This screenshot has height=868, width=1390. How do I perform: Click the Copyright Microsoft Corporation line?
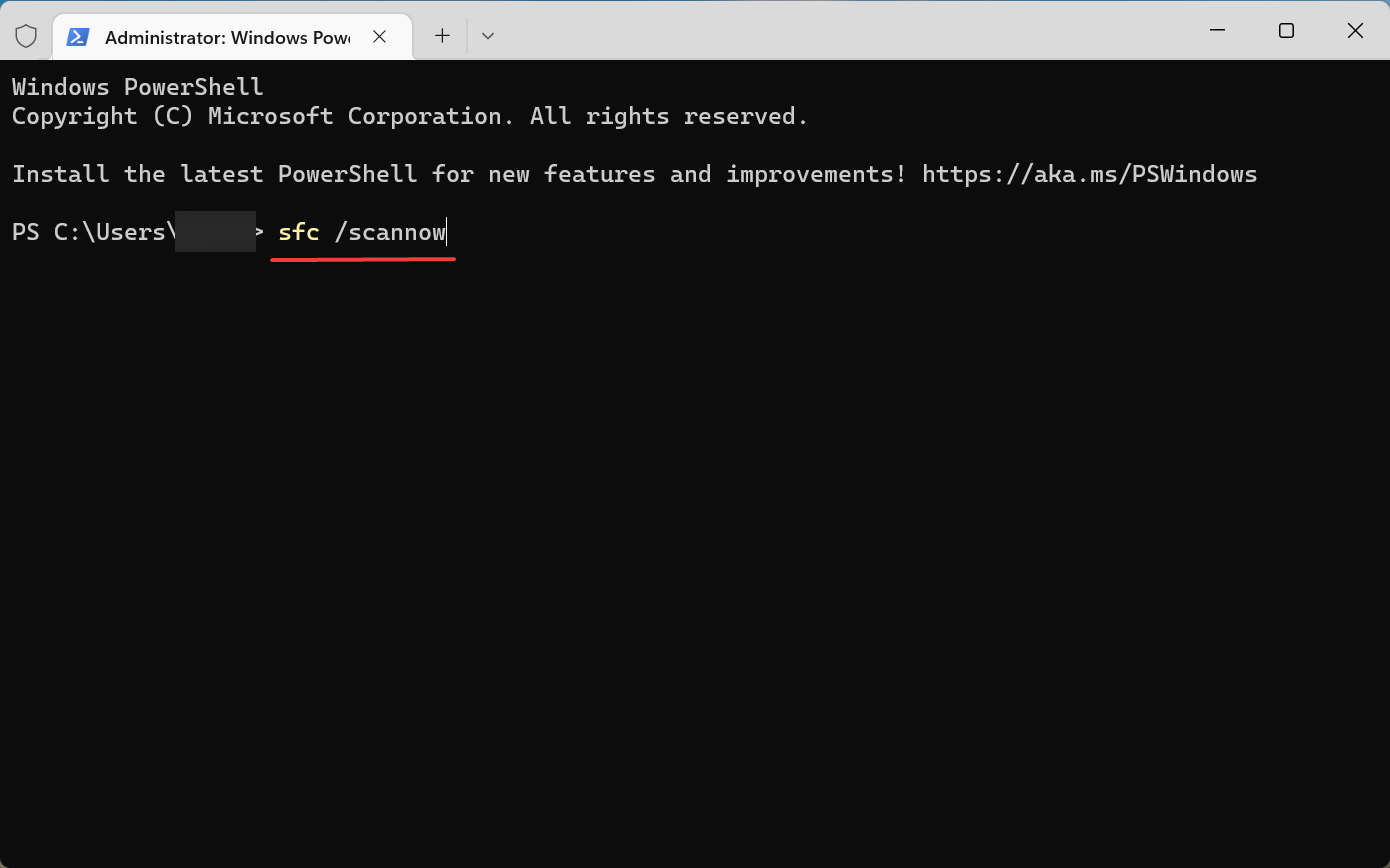pos(410,116)
